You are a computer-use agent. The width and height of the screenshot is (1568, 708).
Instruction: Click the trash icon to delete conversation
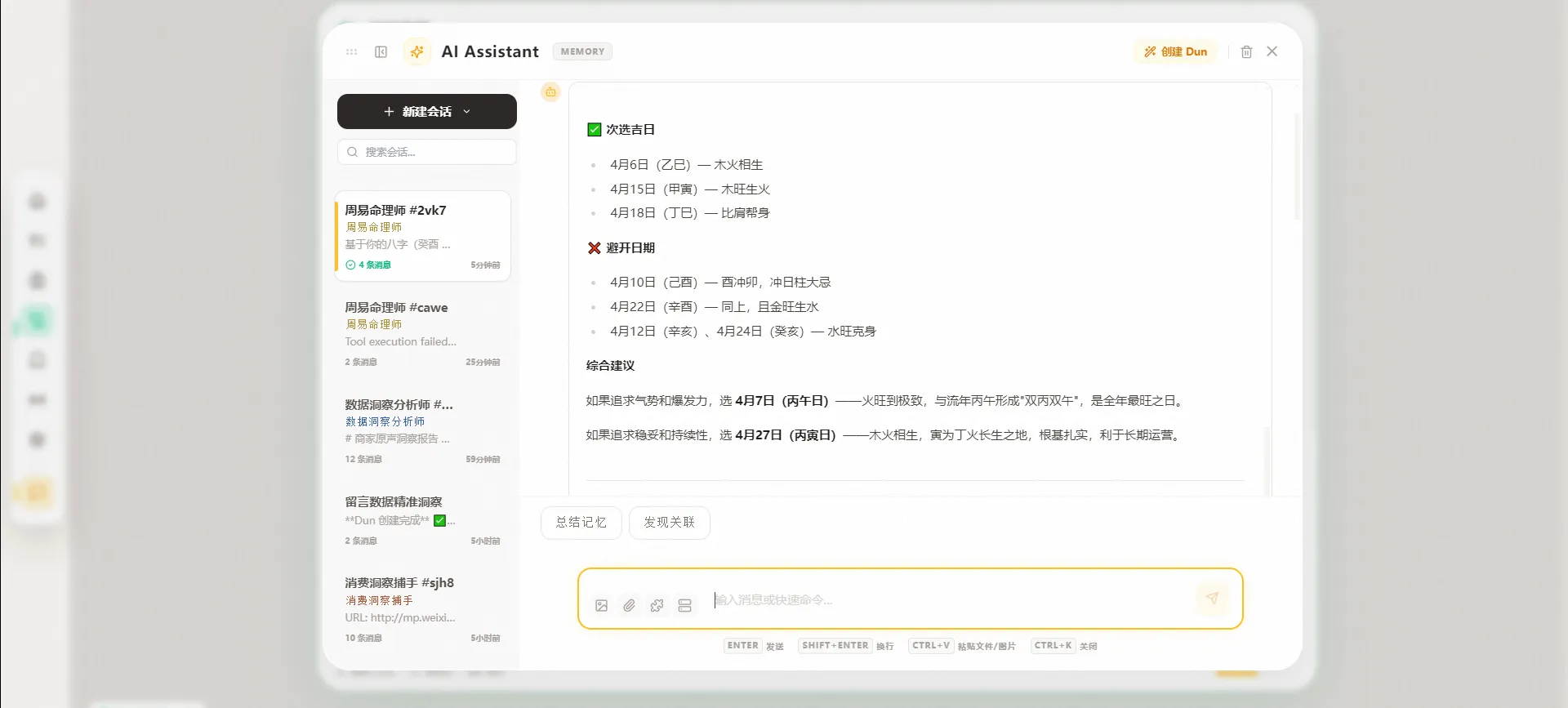pyautogui.click(x=1246, y=51)
